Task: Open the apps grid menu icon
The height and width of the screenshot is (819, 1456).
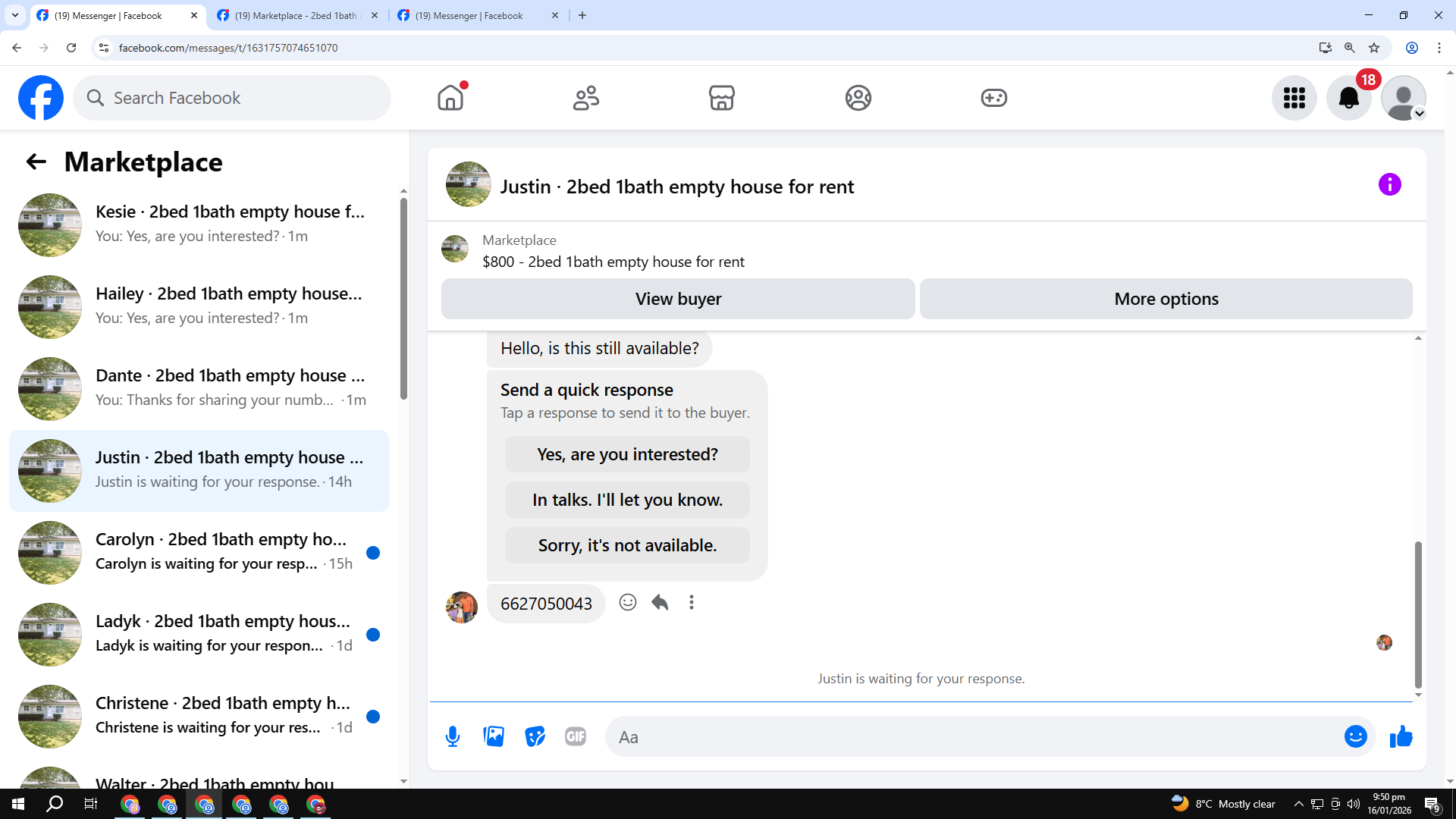Action: point(1294,98)
